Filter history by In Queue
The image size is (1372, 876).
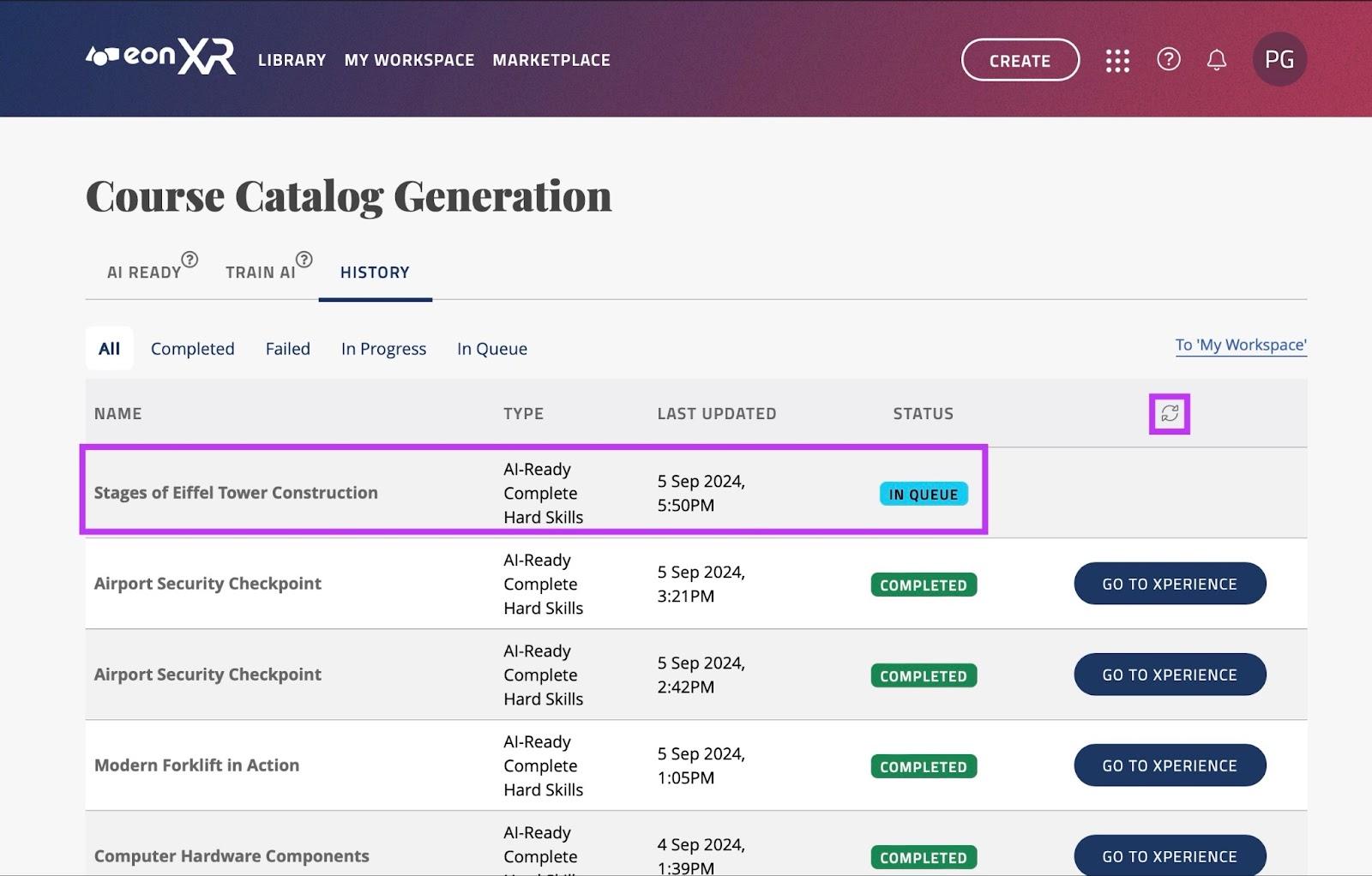click(492, 349)
